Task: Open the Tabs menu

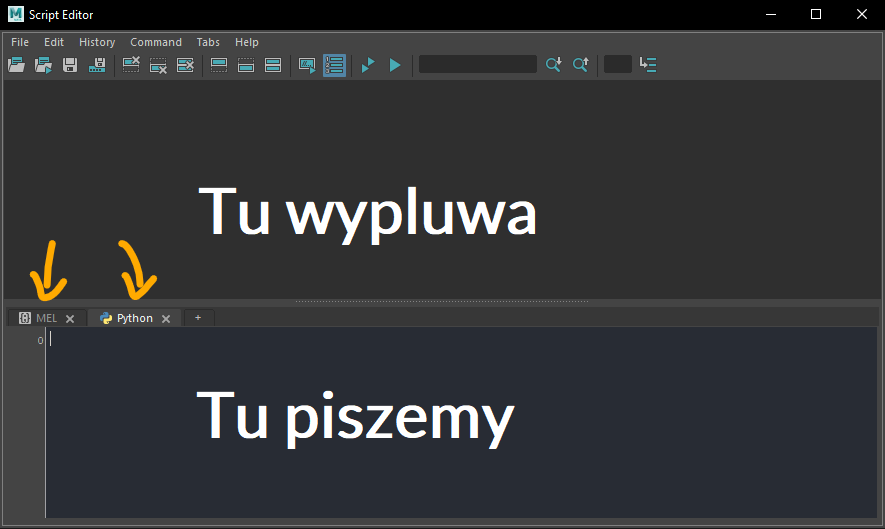Action: pyautogui.click(x=208, y=42)
